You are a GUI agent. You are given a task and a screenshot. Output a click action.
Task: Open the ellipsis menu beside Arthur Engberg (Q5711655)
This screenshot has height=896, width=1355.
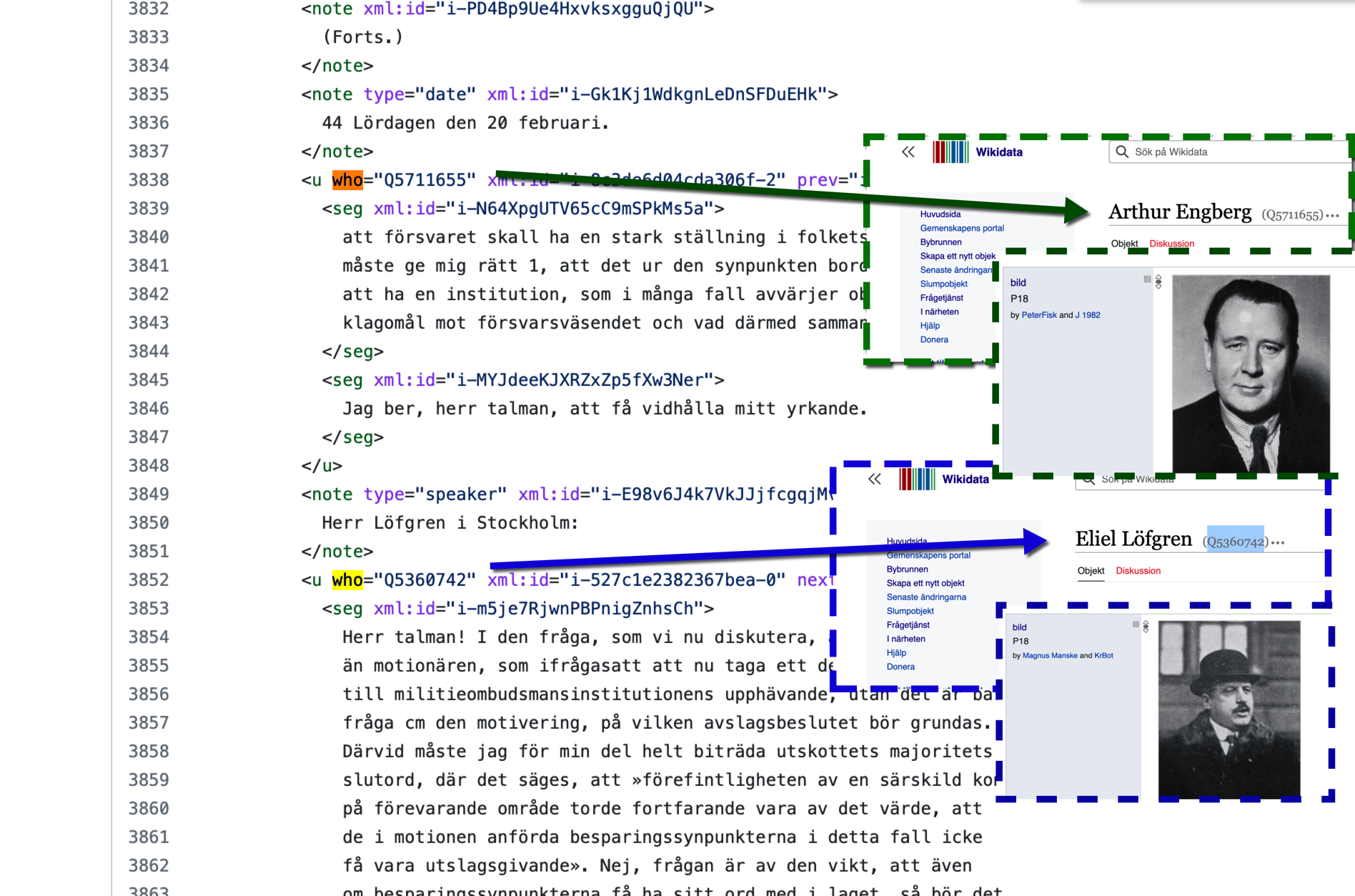click(x=1333, y=215)
